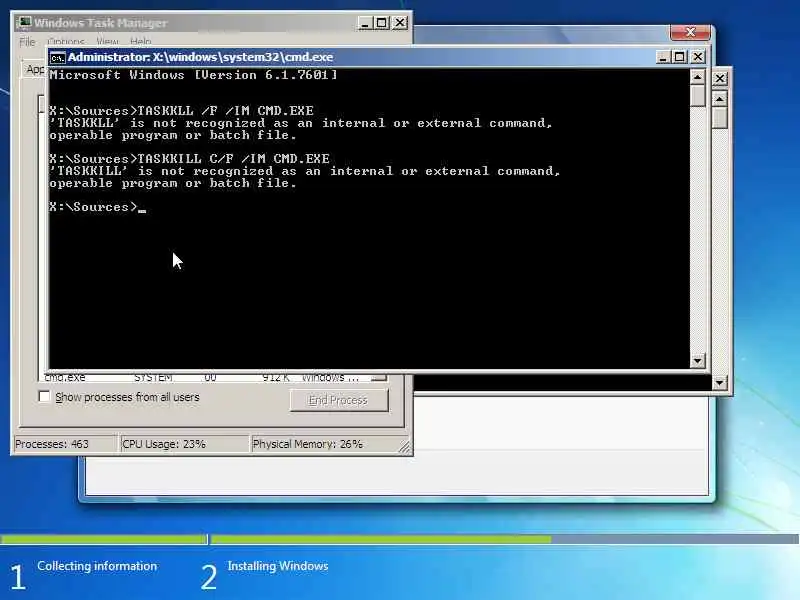Viewport: 800px width, 600px height.
Task: Click background console scrollbar down arrow
Action: 719,382
